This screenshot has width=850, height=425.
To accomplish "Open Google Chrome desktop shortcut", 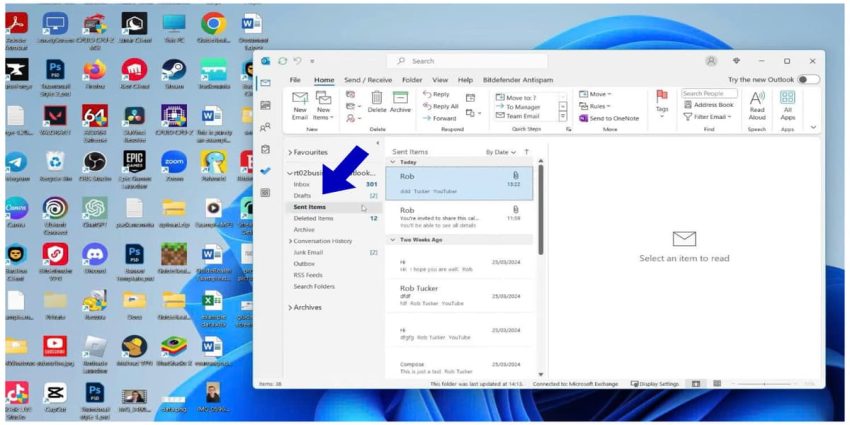I will (214, 27).
